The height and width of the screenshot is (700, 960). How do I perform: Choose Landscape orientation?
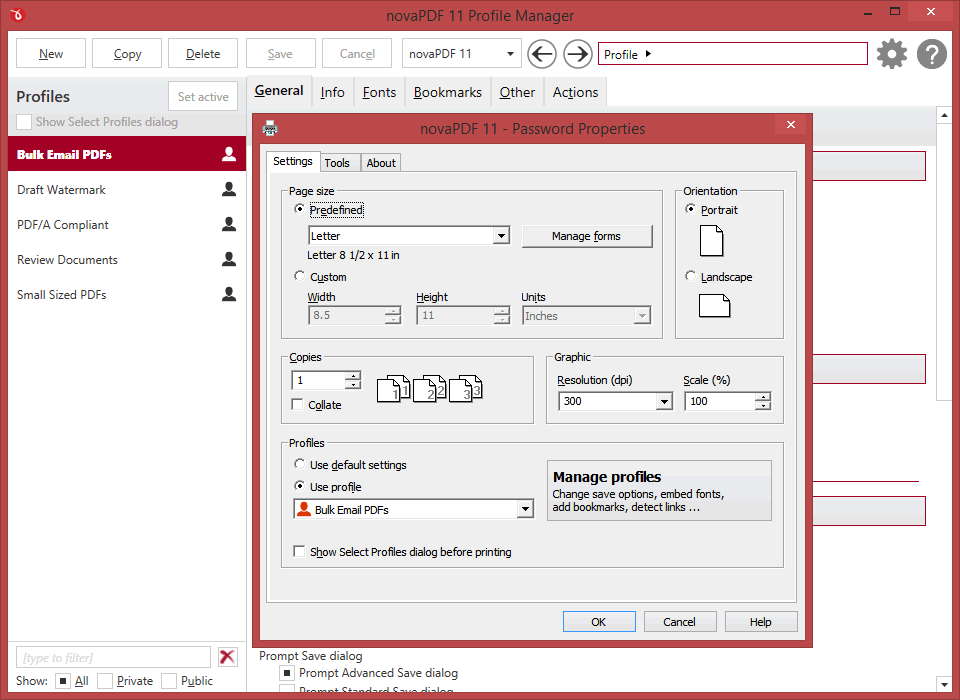(690, 276)
